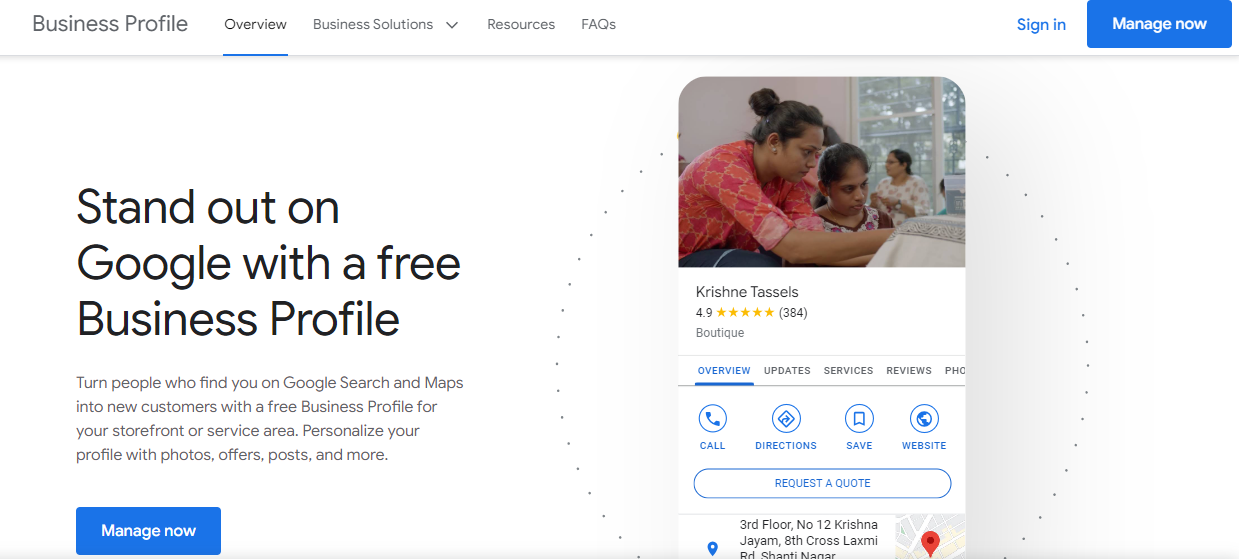
Task: Click the DIRECTIONS label text
Action: tap(786, 446)
